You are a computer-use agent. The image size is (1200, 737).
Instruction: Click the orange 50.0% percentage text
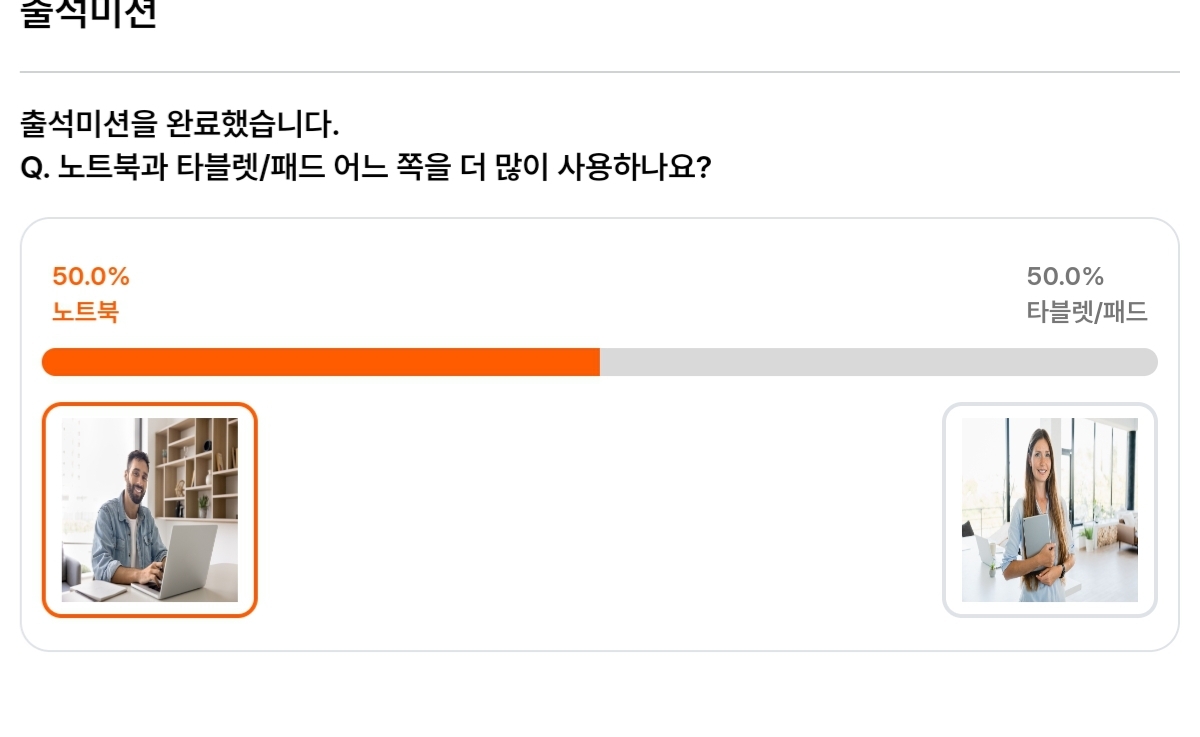click(x=91, y=276)
